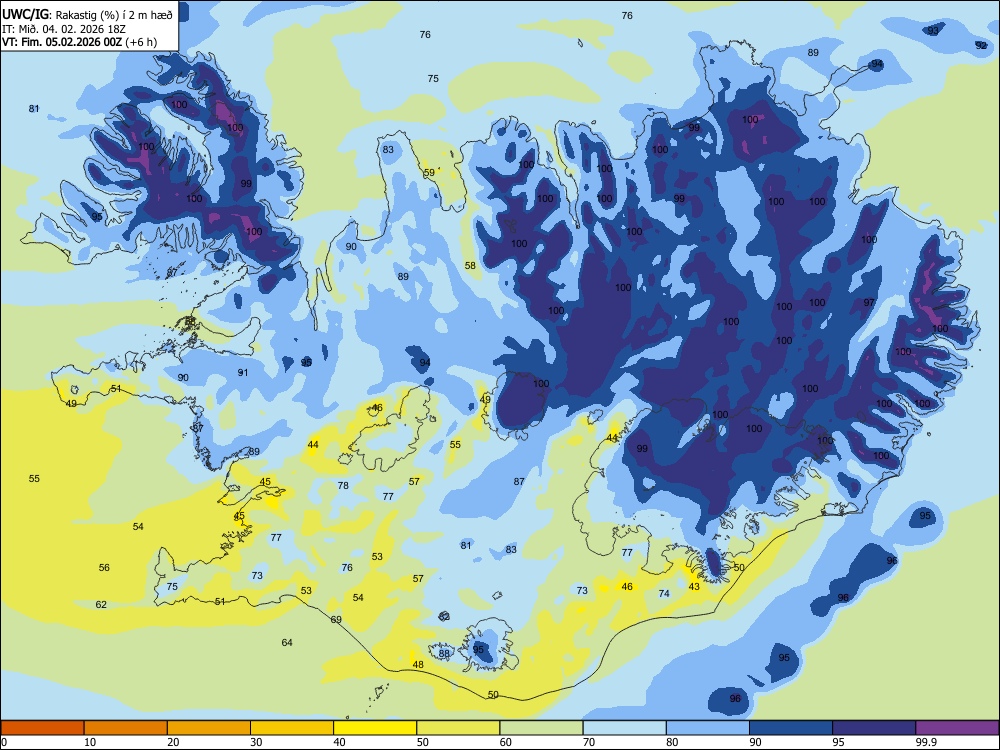The image size is (1000, 750).
Task: Click the '56' value over the western sea
Action: click(x=105, y=568)
